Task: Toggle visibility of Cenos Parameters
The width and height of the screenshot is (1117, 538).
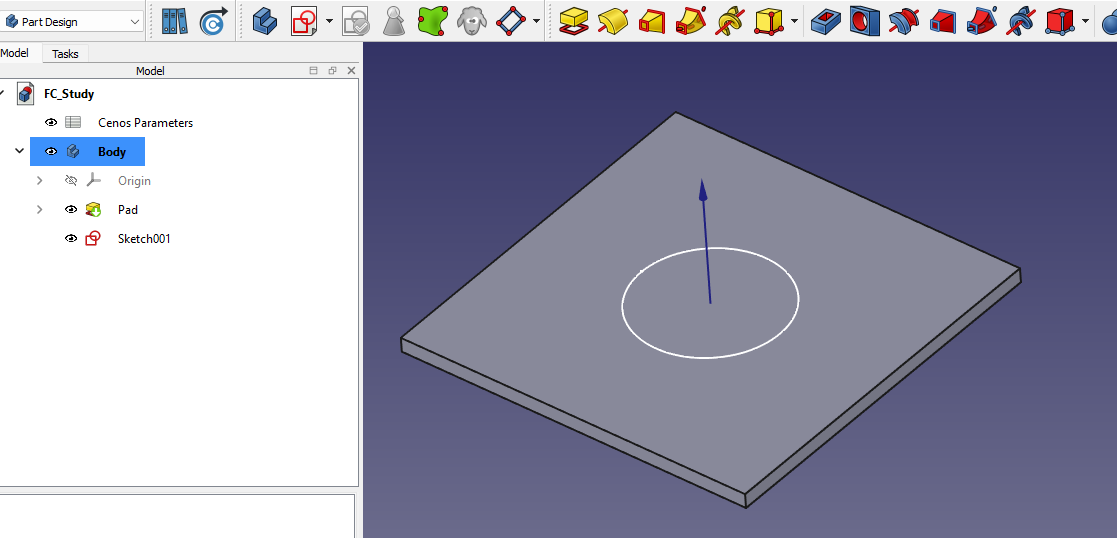Action: point(51,123)
